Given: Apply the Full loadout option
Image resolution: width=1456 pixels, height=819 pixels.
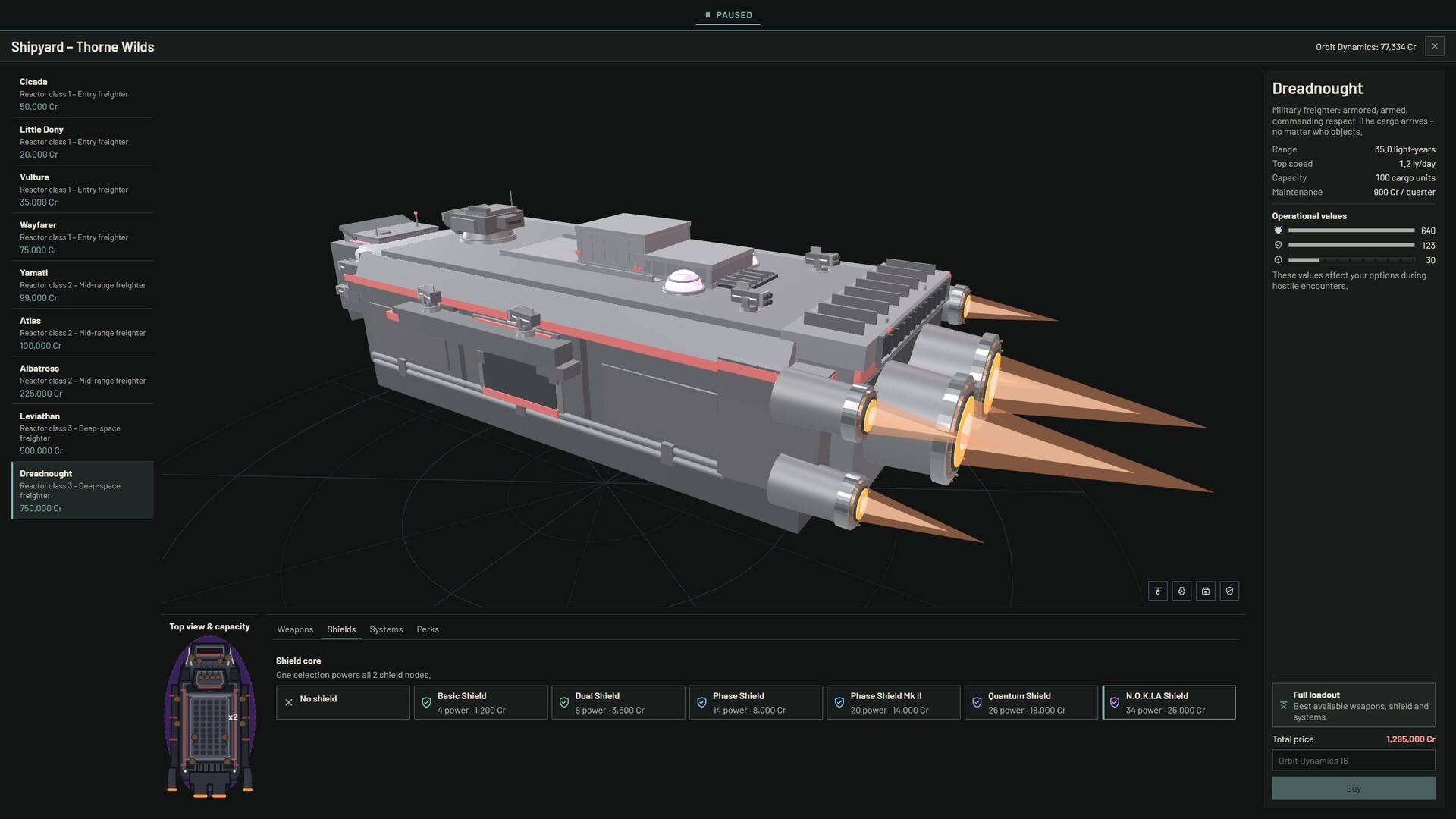Looking at the screenshot, I should [1354, 705].
